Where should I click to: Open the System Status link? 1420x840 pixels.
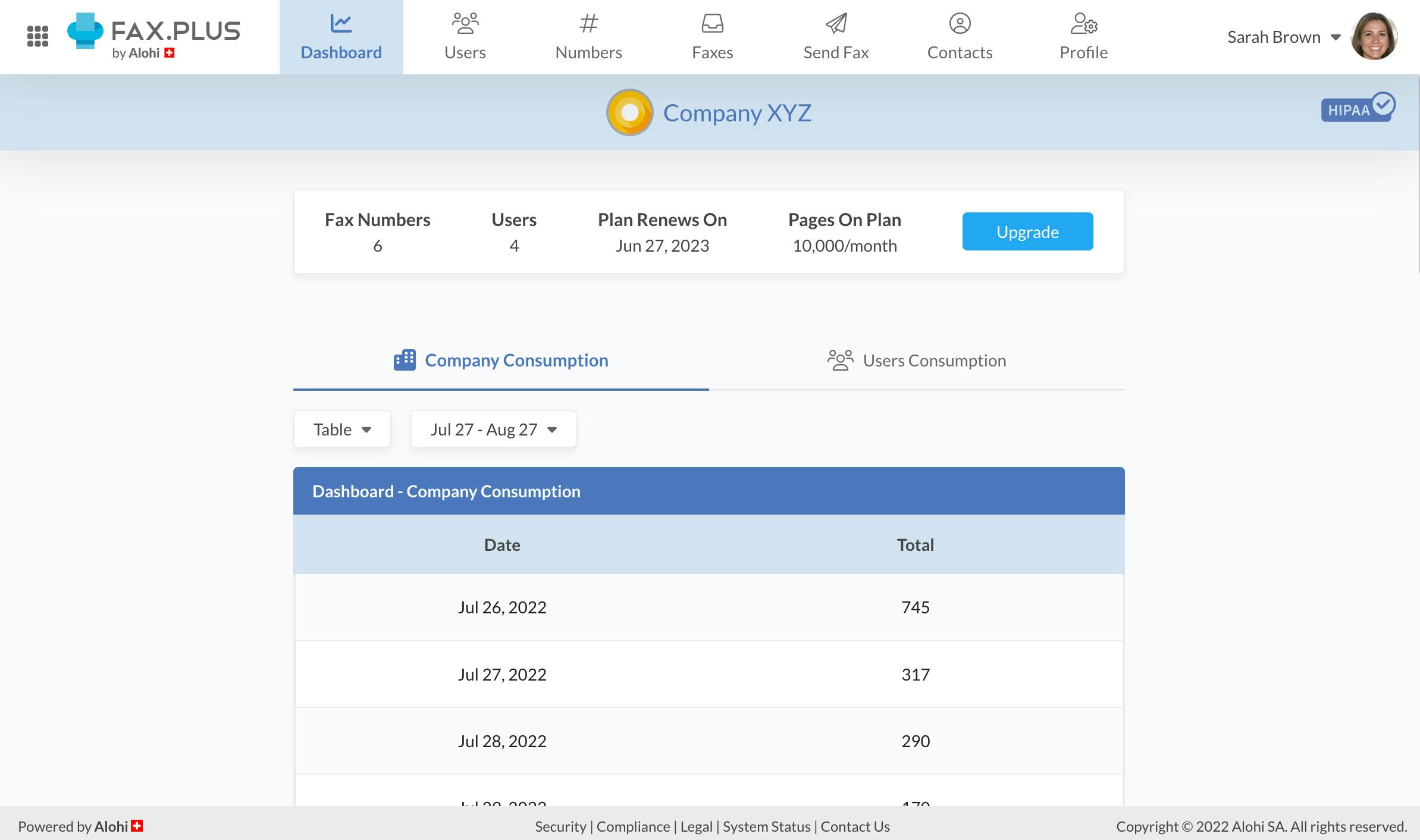(766, 826)
